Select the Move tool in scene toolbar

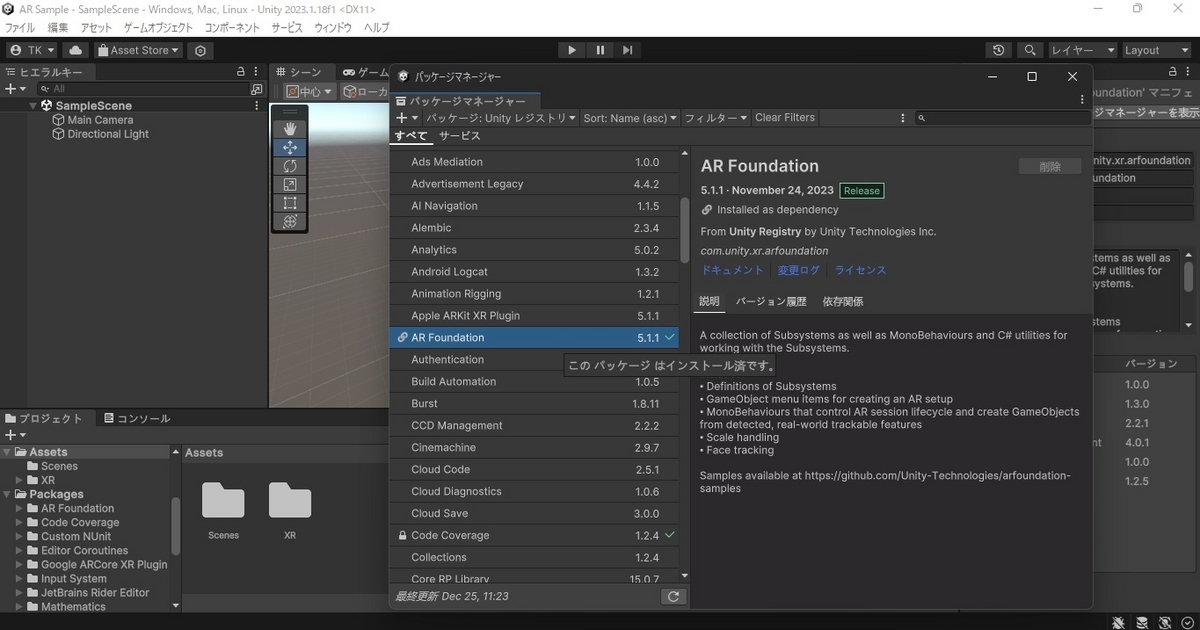290,147
